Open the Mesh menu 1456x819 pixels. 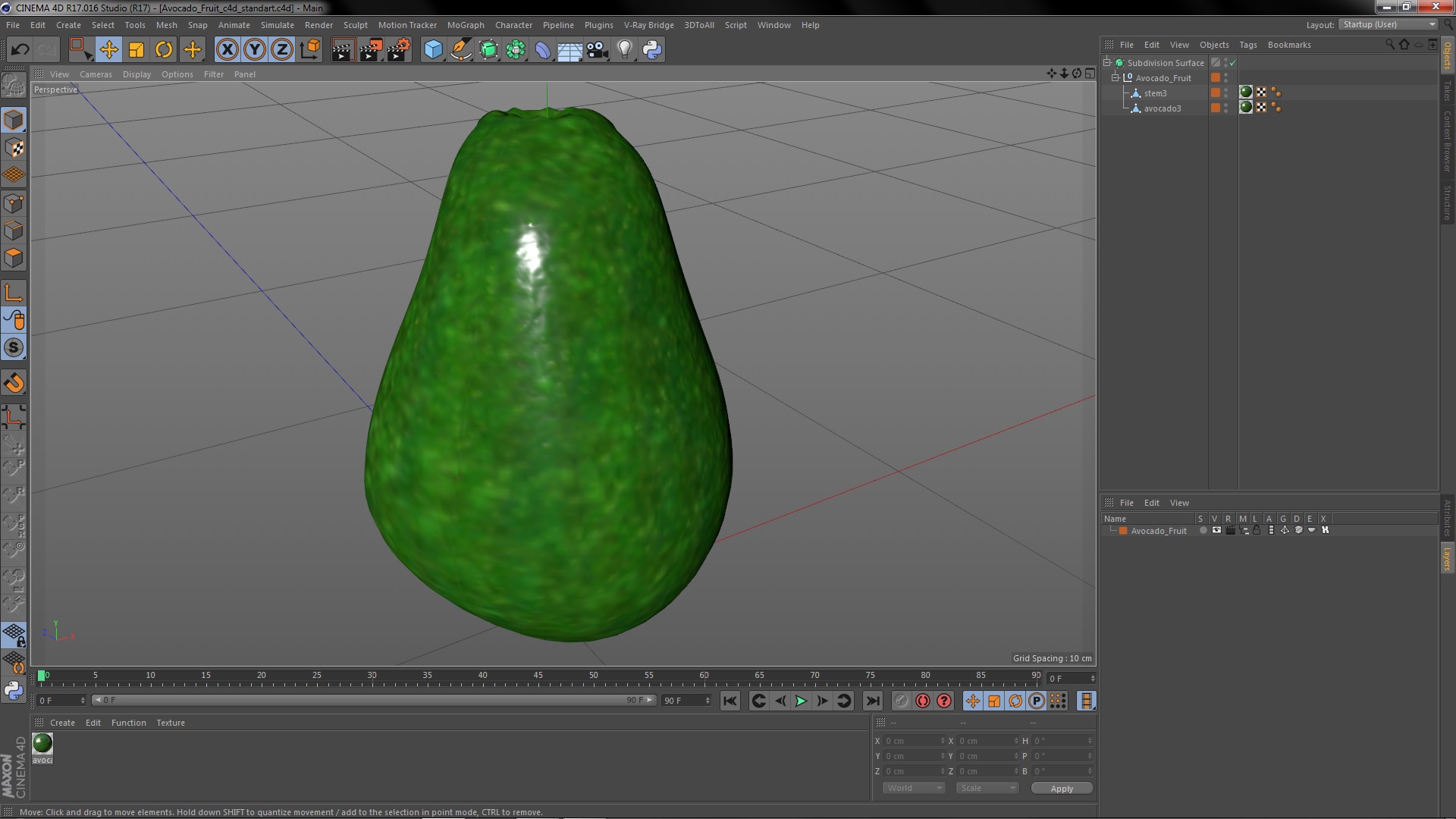click(166, 25)
